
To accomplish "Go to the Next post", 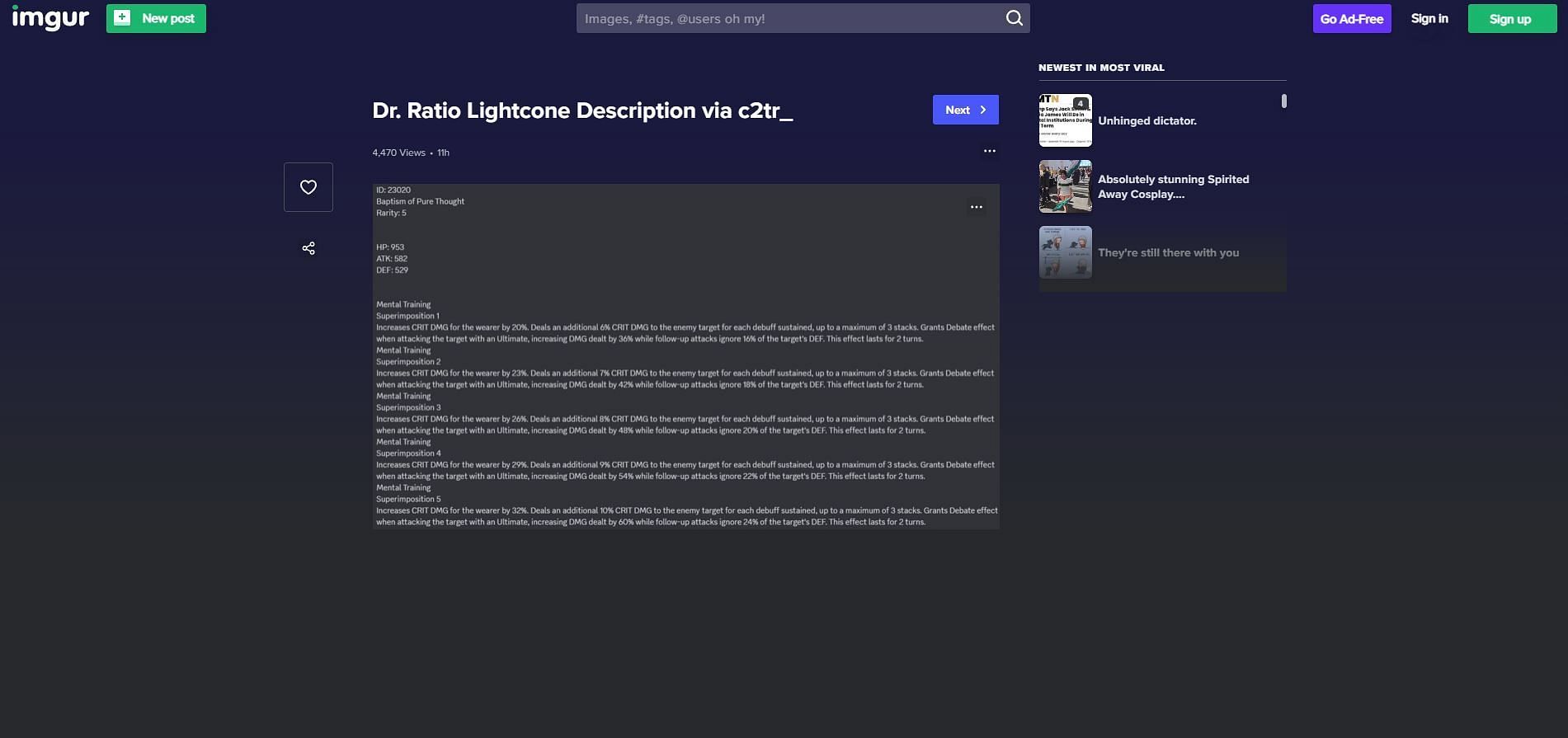I will point(966,110).
